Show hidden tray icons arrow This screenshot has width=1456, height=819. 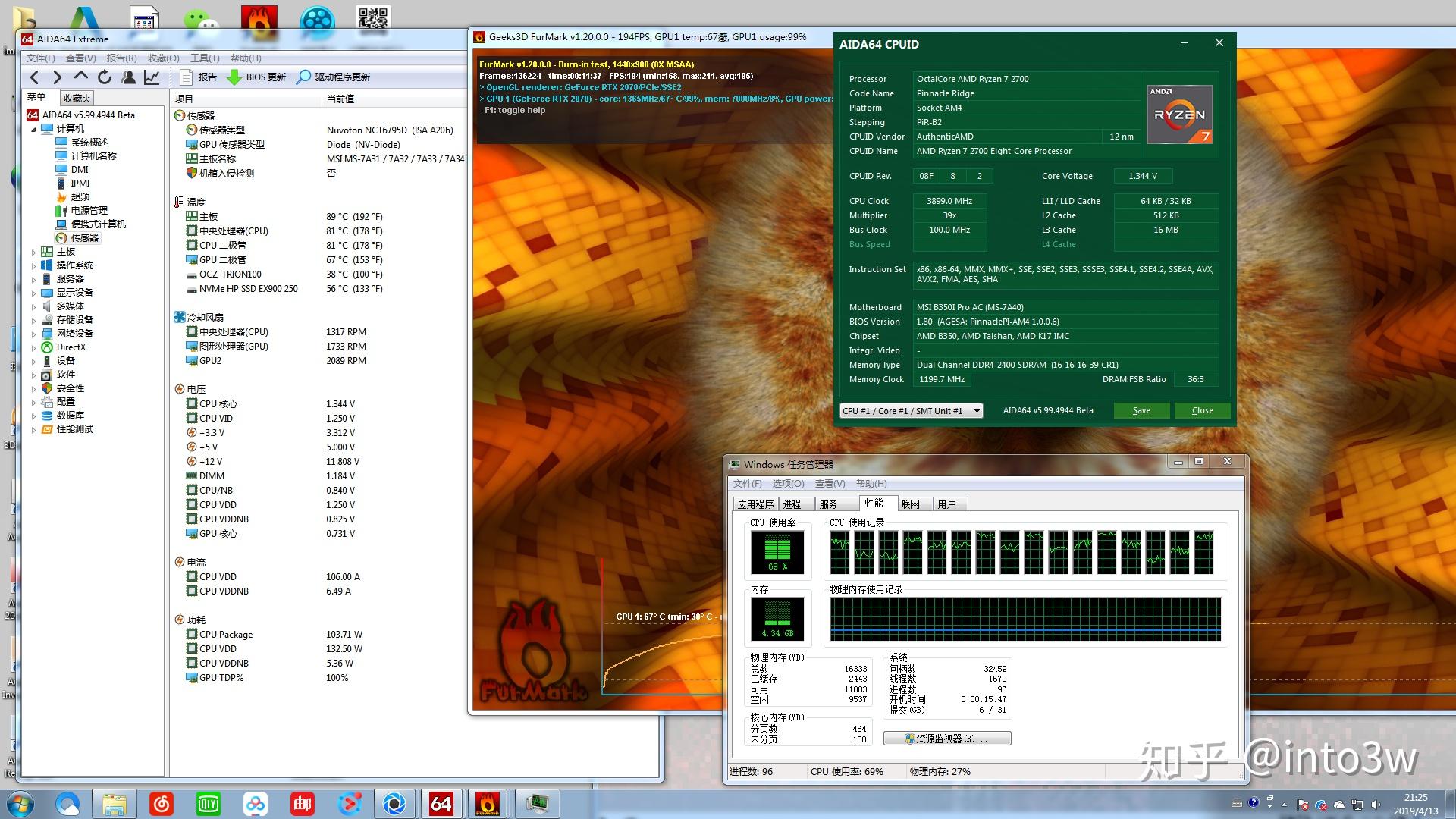[x=1284, y=804]
